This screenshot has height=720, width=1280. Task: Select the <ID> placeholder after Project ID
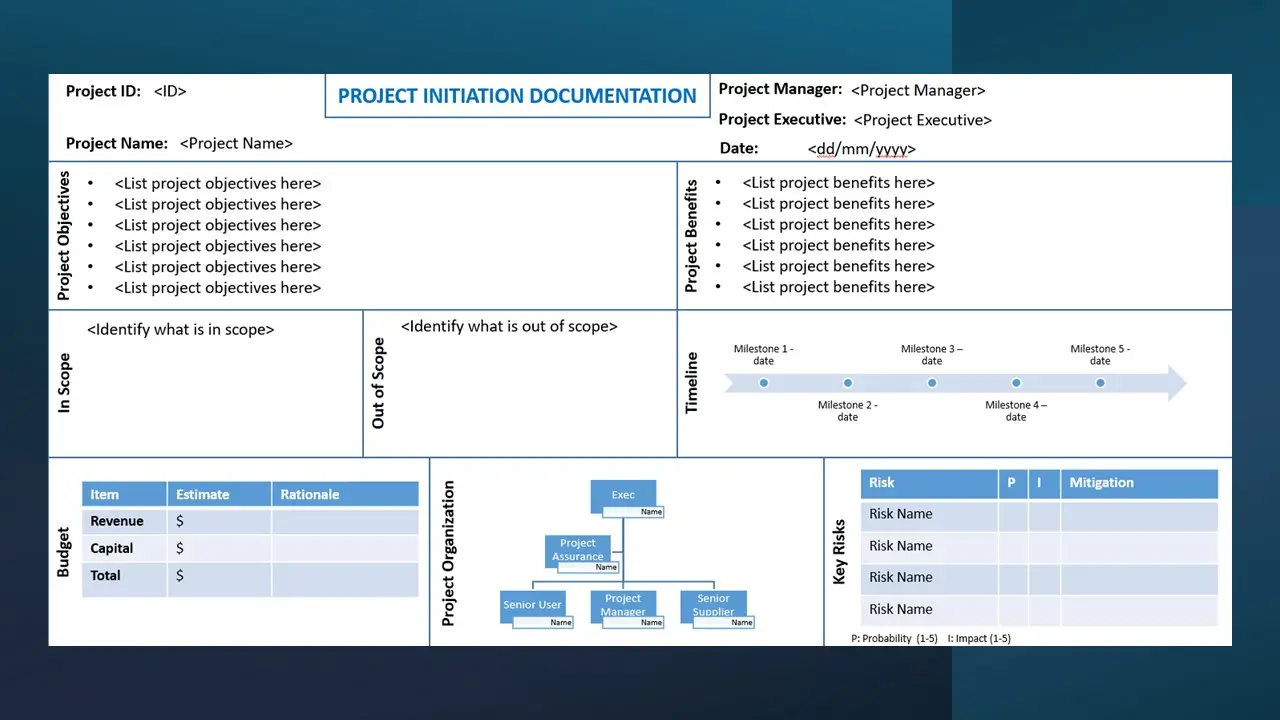click(170, 91)
